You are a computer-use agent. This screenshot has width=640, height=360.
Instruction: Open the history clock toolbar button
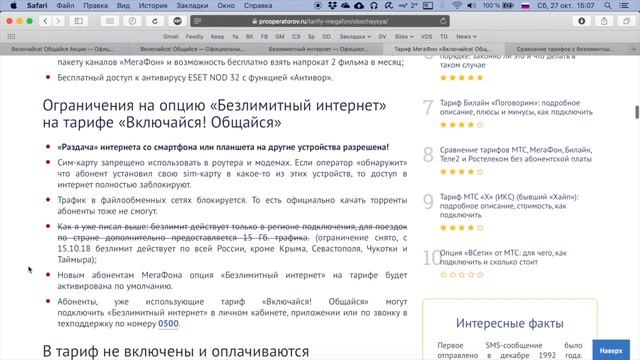tap(132, 21)
